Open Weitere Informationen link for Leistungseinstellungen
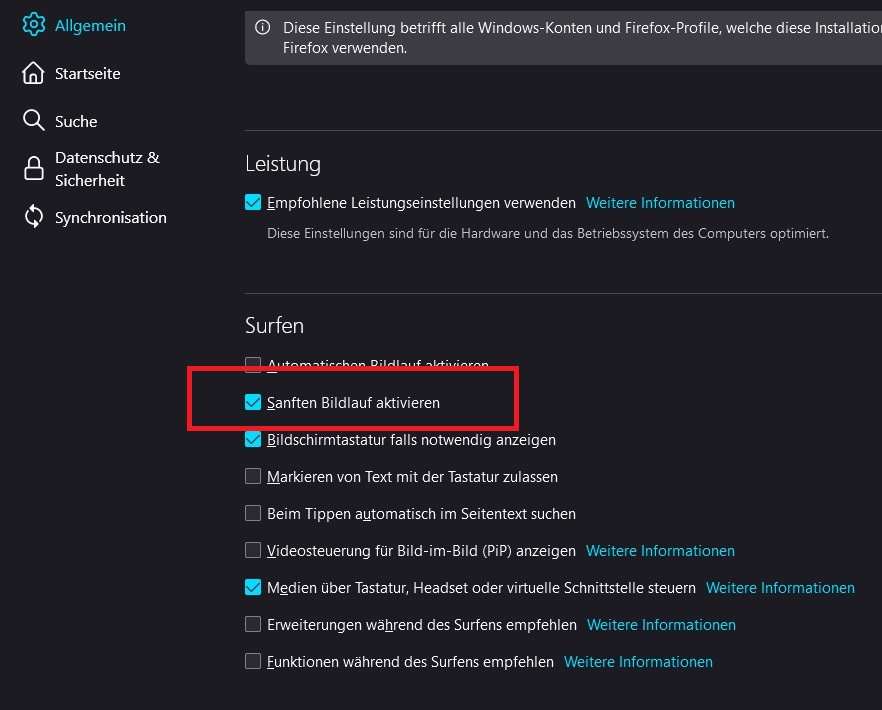 (660, 203)
